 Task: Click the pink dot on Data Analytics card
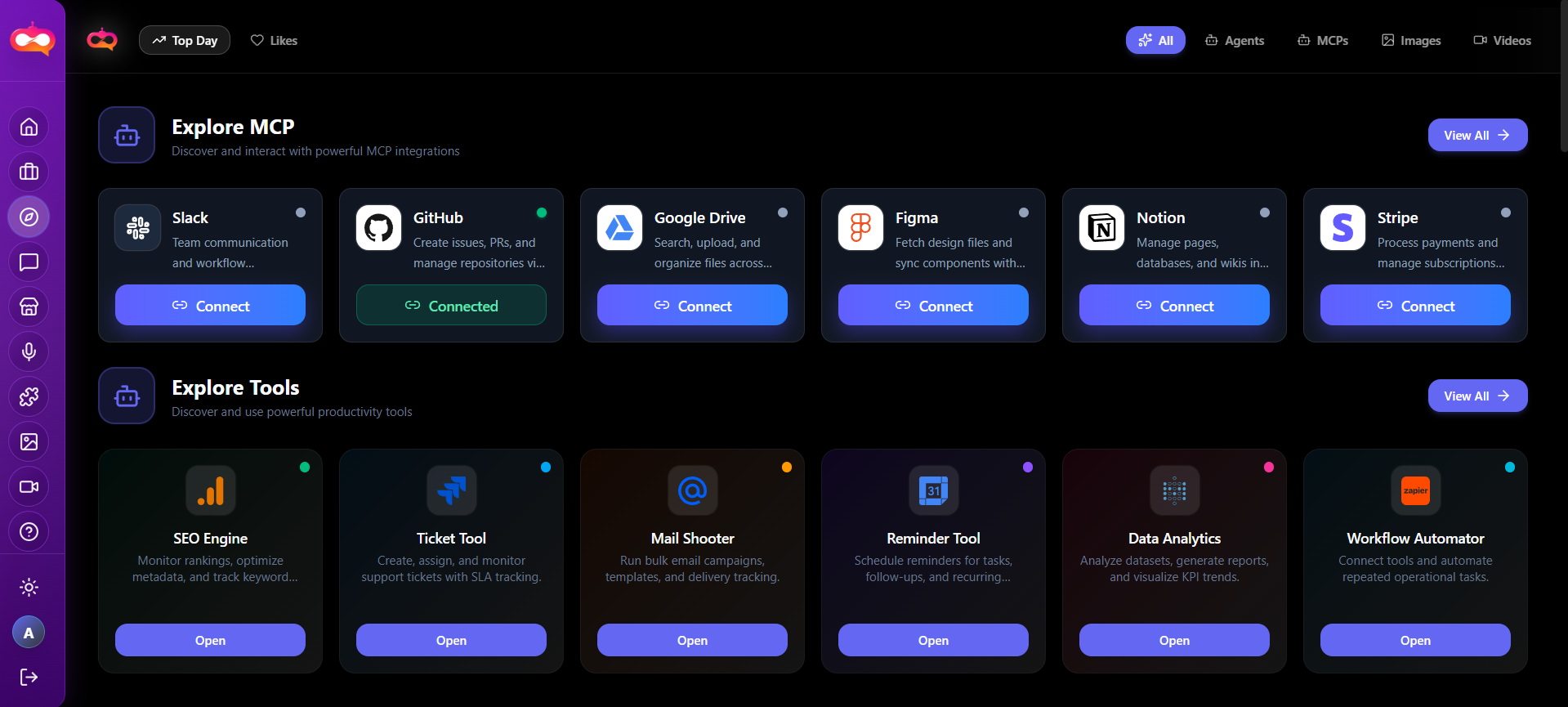pos(1269,468)
